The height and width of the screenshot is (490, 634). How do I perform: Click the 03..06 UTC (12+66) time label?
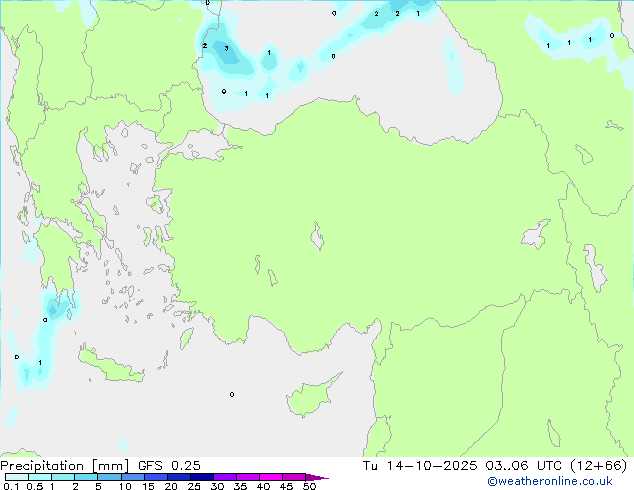(556, 466)
